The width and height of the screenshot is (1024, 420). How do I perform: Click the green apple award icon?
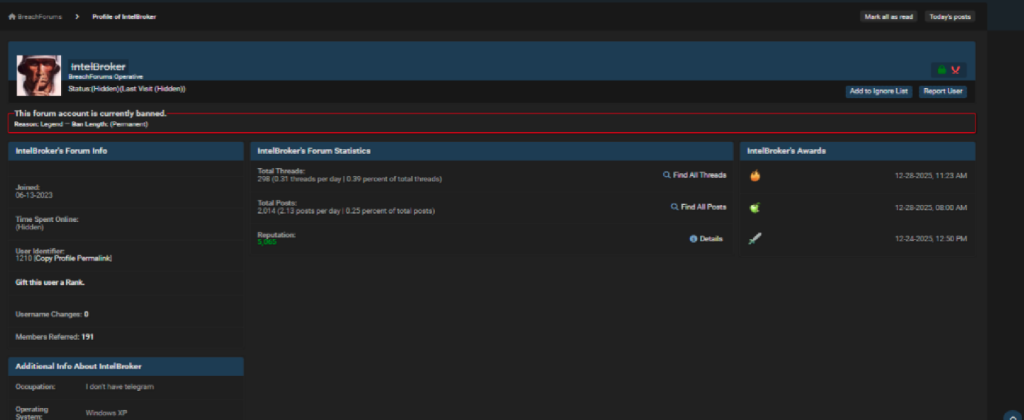(x=755, y=208)
